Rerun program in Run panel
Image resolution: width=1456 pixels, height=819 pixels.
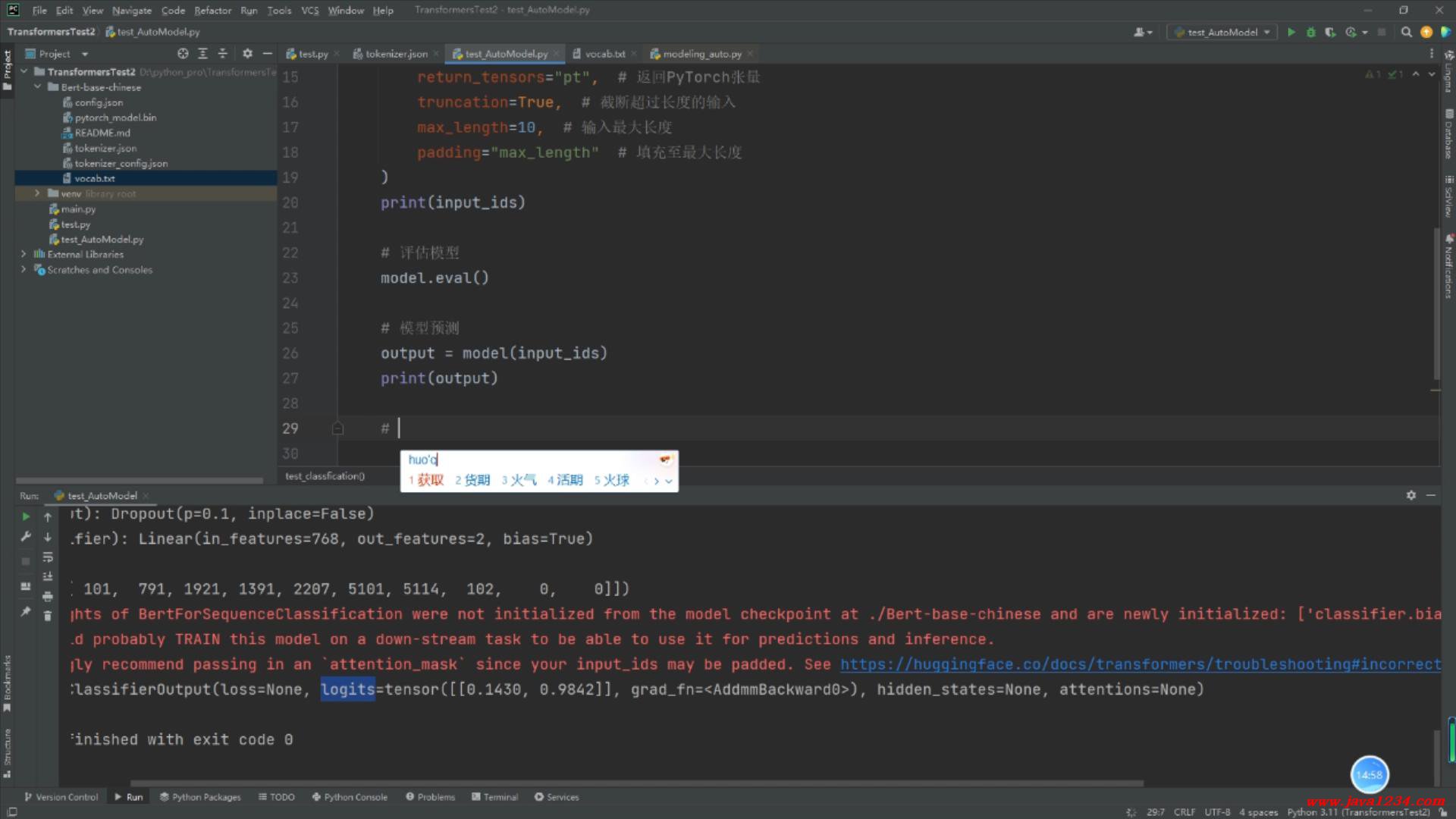coord(26,516)
